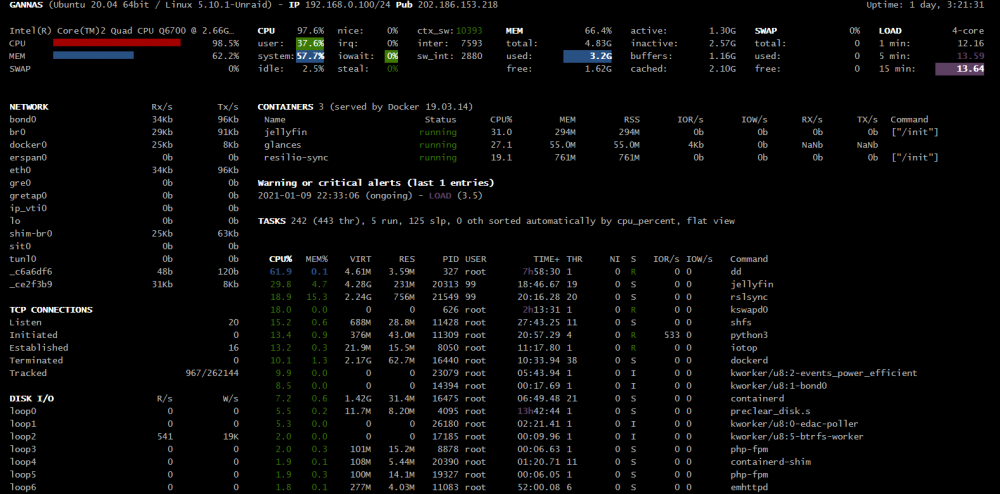Click the blue MEM usage bar

tap(93, 55)
